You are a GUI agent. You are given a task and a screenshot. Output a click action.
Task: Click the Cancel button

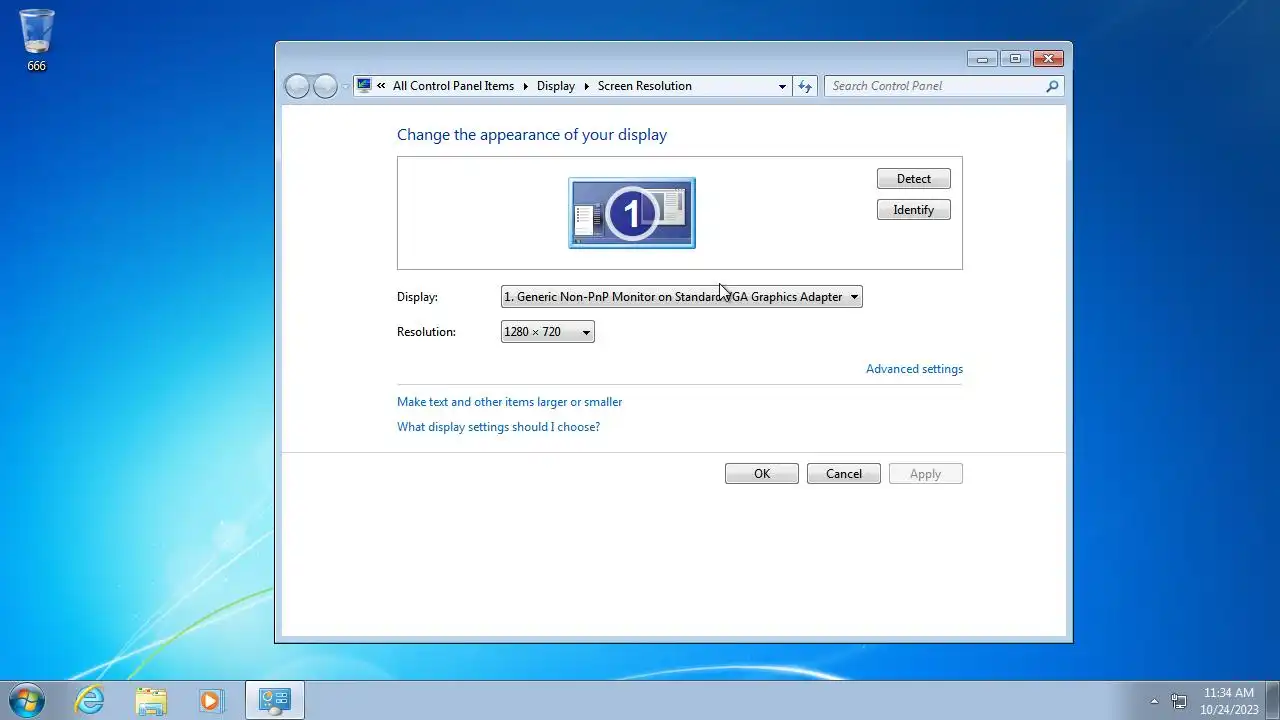coord(844,474)
